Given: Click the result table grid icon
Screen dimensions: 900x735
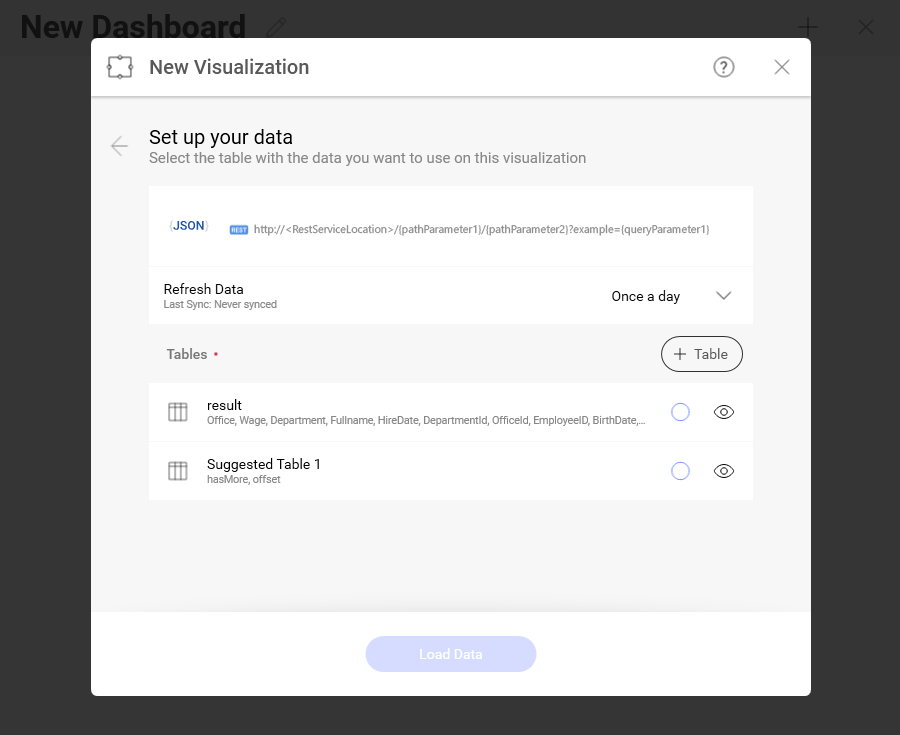Looking at the screenshot, I should point(178,412).
